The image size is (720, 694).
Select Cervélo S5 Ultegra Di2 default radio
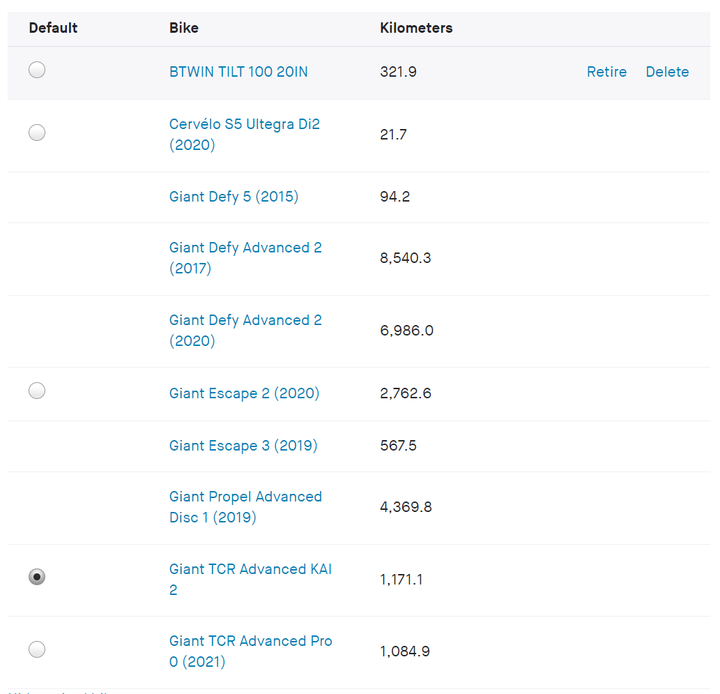point(37,132)
